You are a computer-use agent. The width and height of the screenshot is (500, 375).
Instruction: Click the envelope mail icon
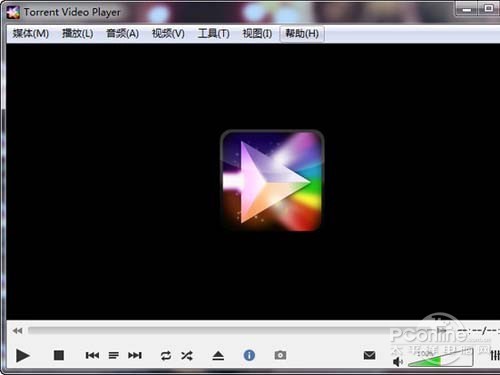click(369, 355)
